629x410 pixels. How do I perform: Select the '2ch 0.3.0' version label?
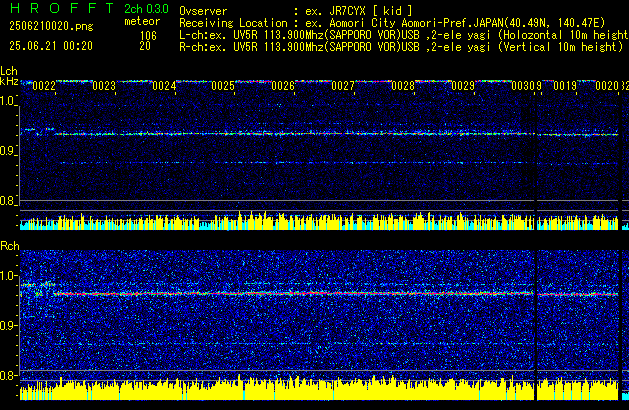[x=146, y=9]
